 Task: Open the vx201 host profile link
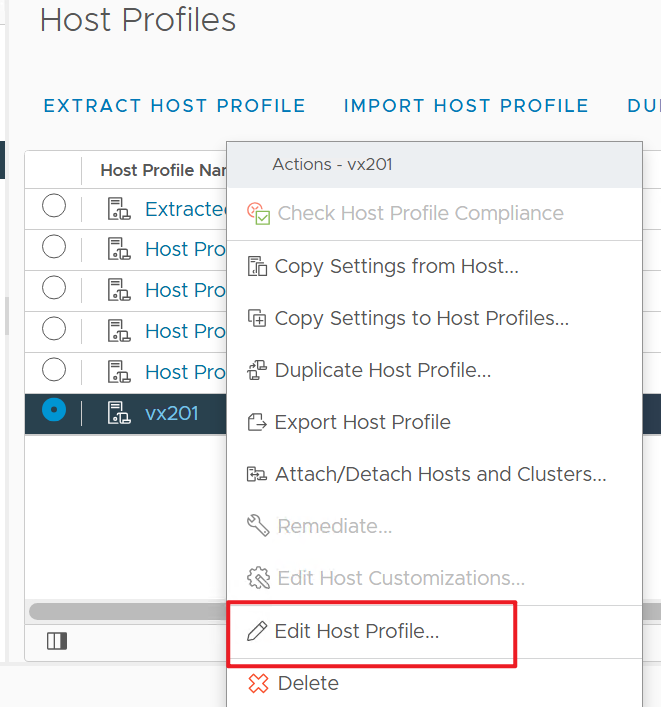pos(172,412)
